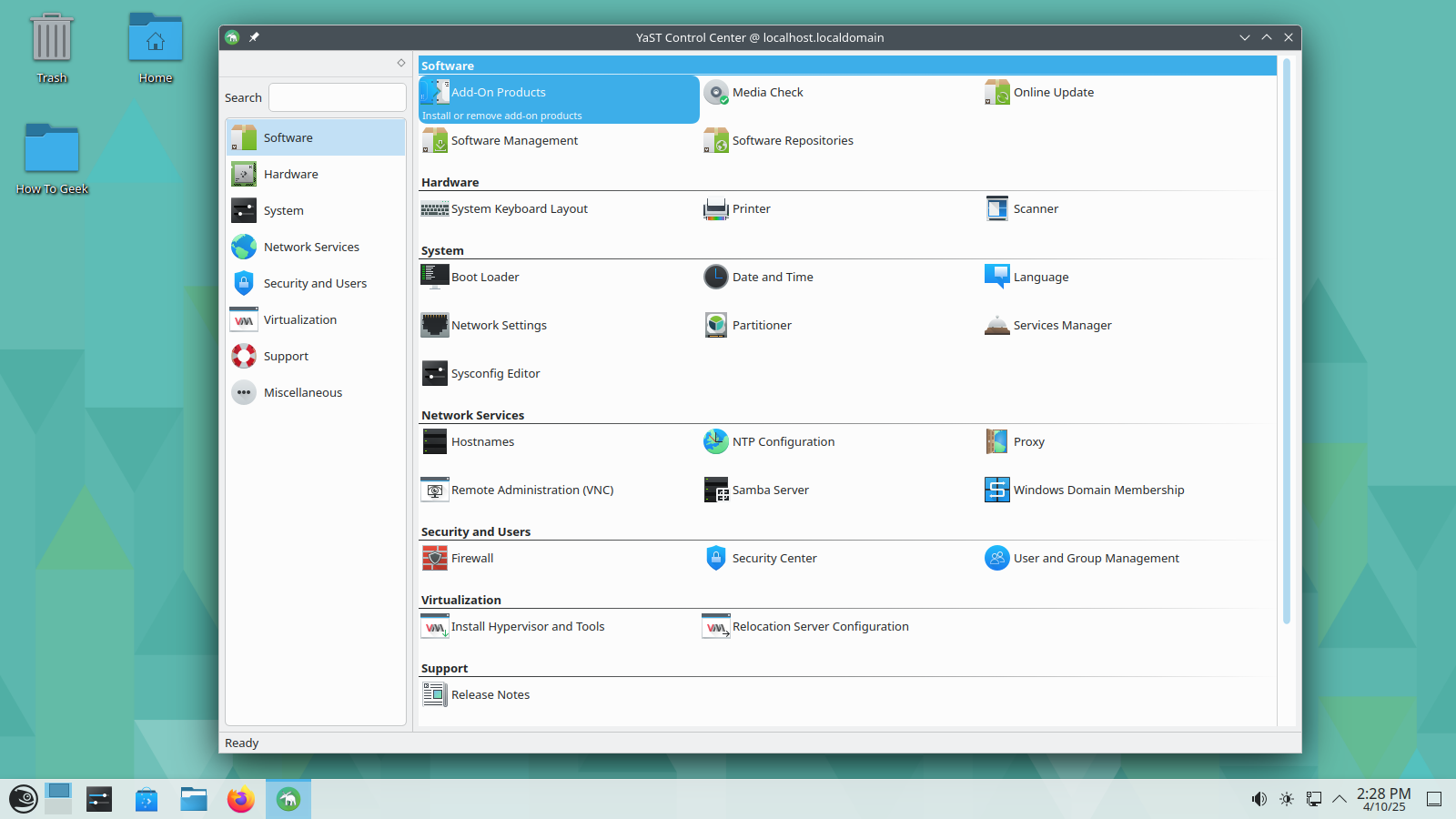Open the openSUSE application launcher

point(23,799)
